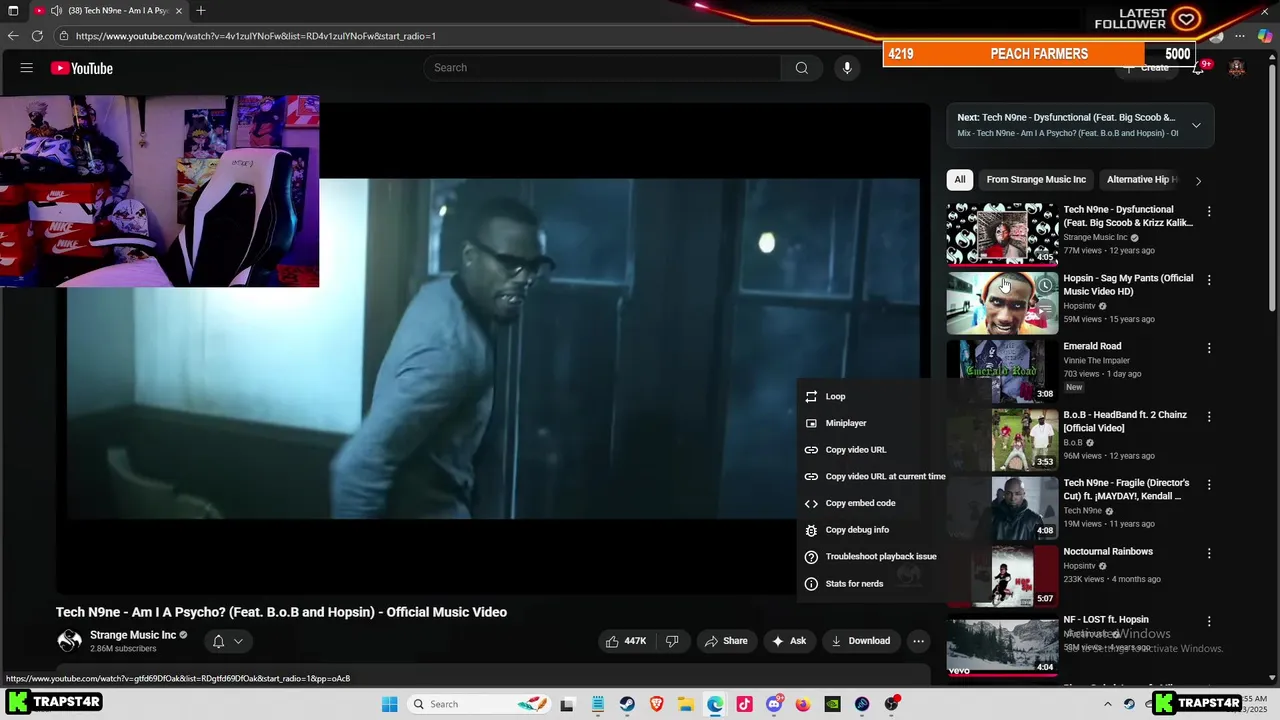1280x720 pixels.
Task: Reload the page with the refresh icon
Action: tap(37, 36)
